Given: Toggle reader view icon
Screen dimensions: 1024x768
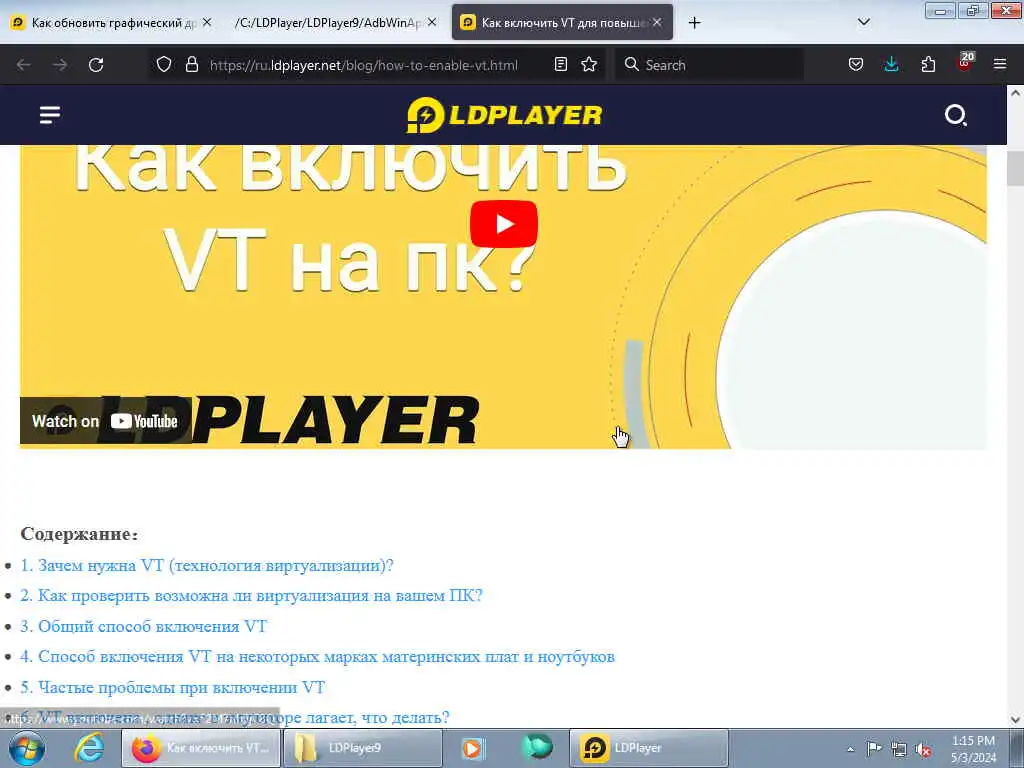Looking at the screenshot, I should pyautogui.click(x=560, y=65).
